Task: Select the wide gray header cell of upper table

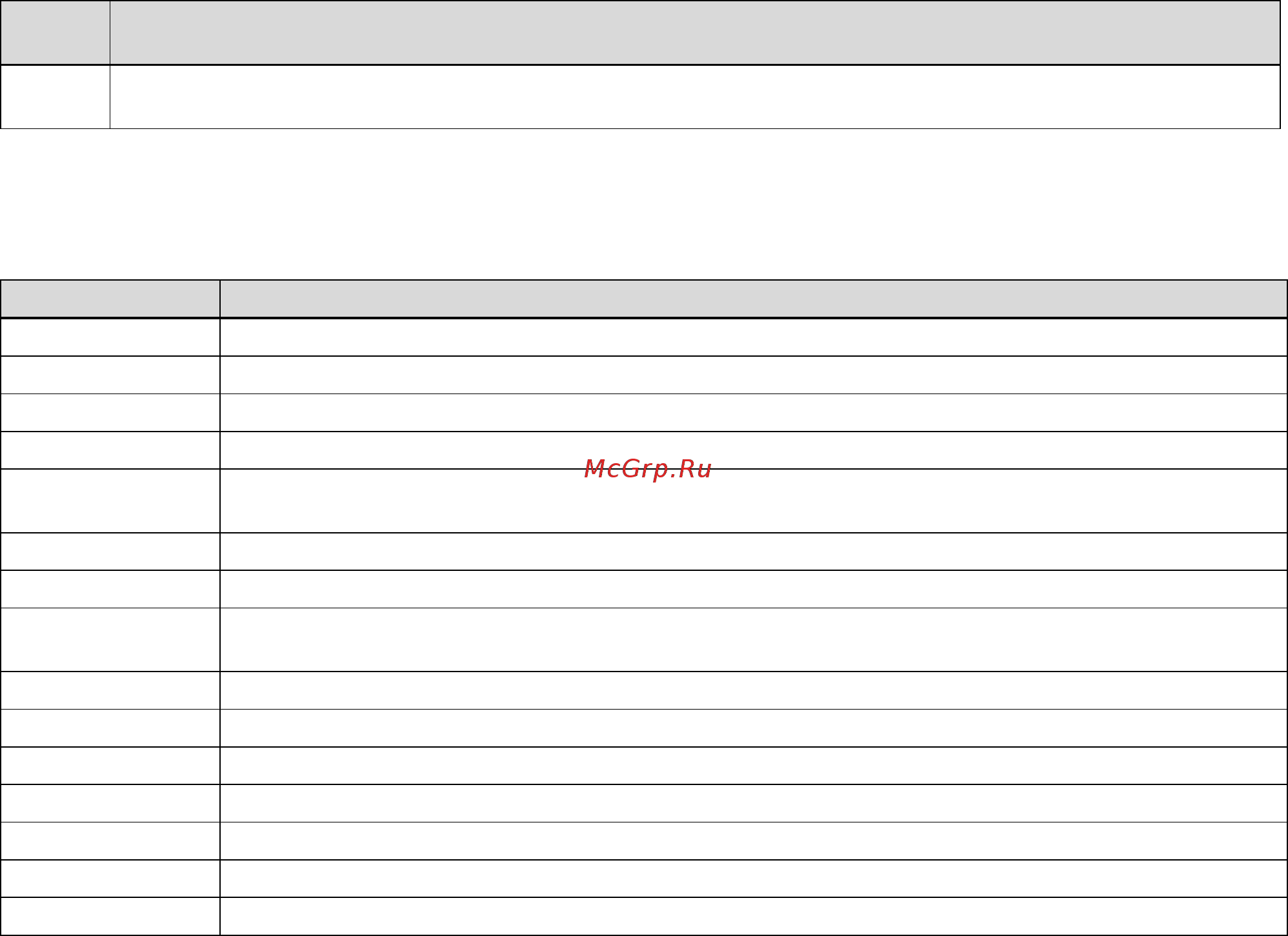Action: (x=695, y=32)
